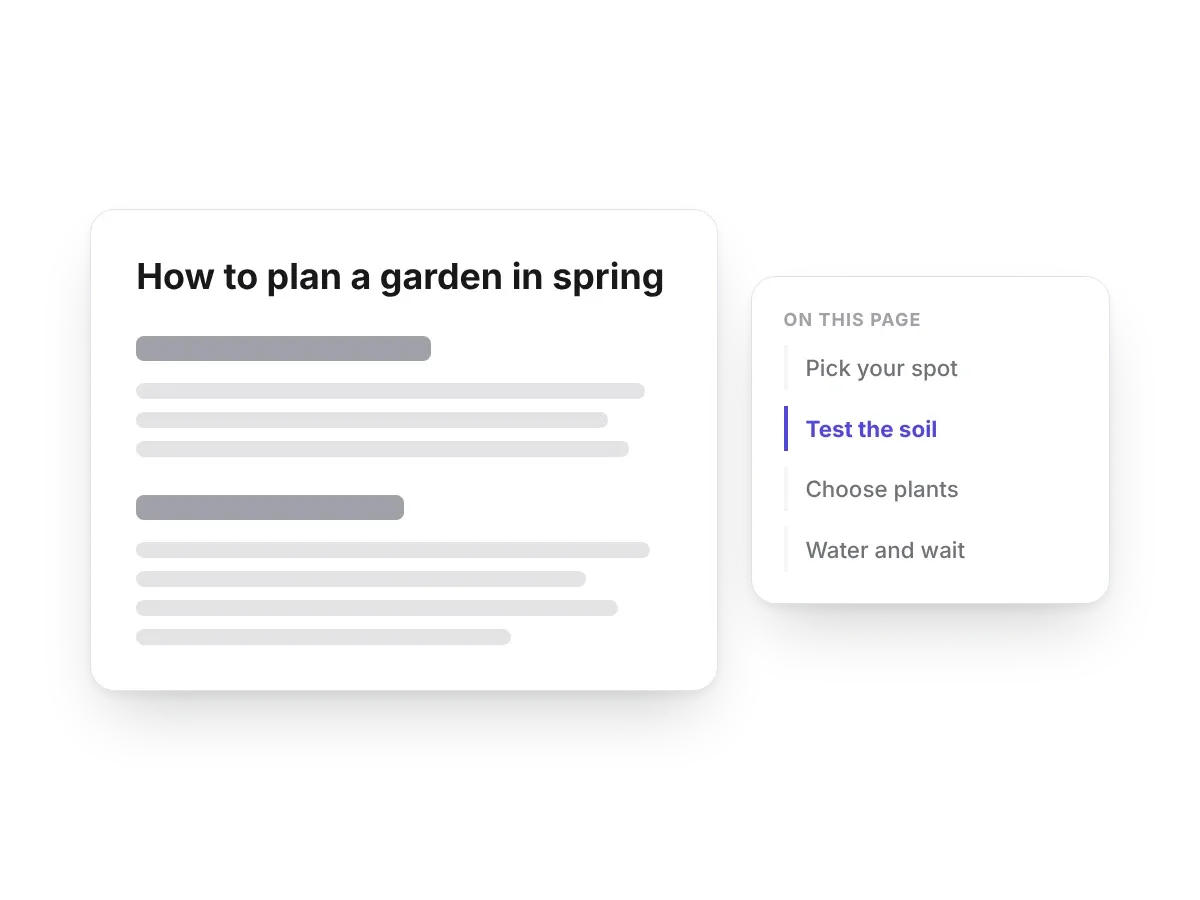The width and height of the screenshot is (1200, 900).
Task: Jump to the Choose plants section
Action: point(882,489)
